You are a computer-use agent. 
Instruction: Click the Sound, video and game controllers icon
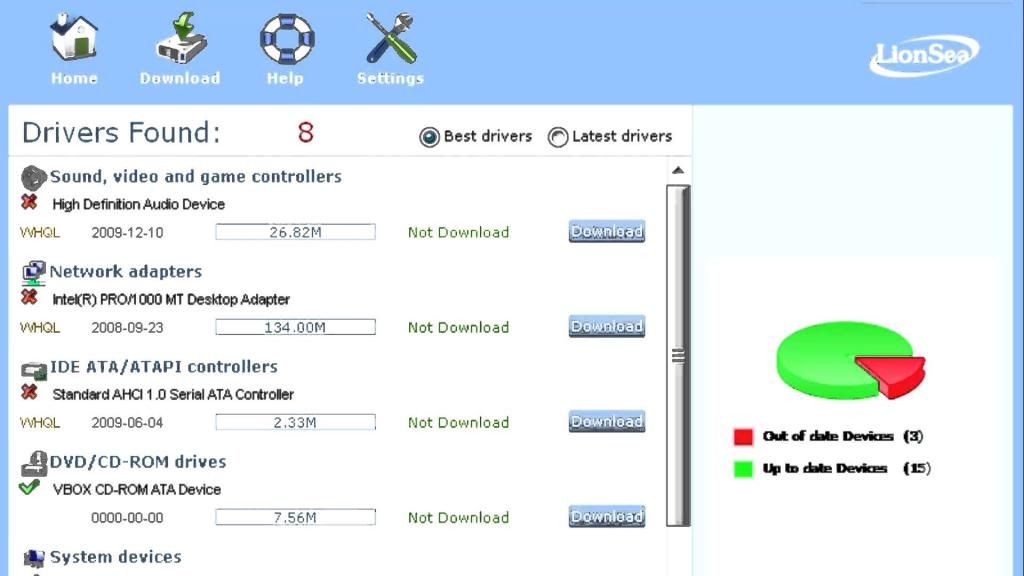(x=34, y=177)
